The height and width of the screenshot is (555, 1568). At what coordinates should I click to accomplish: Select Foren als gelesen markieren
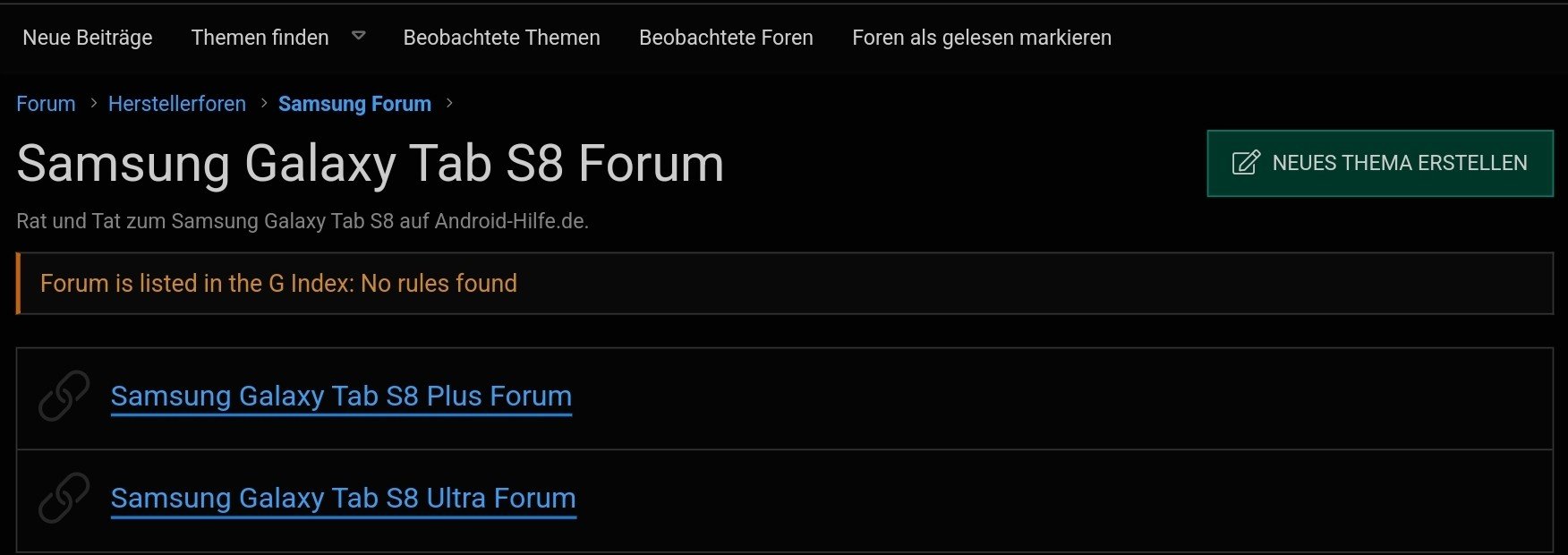tap(982, 38)
